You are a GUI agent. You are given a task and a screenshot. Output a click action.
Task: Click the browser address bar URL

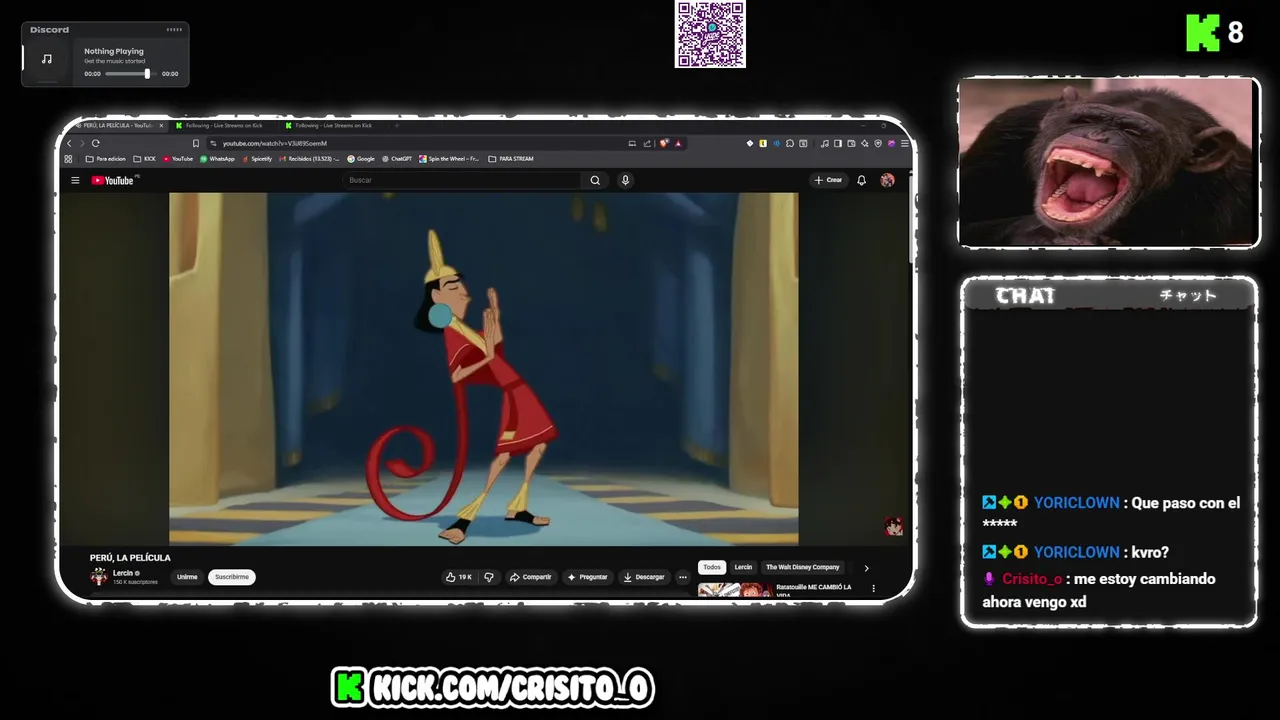point(275,143)
